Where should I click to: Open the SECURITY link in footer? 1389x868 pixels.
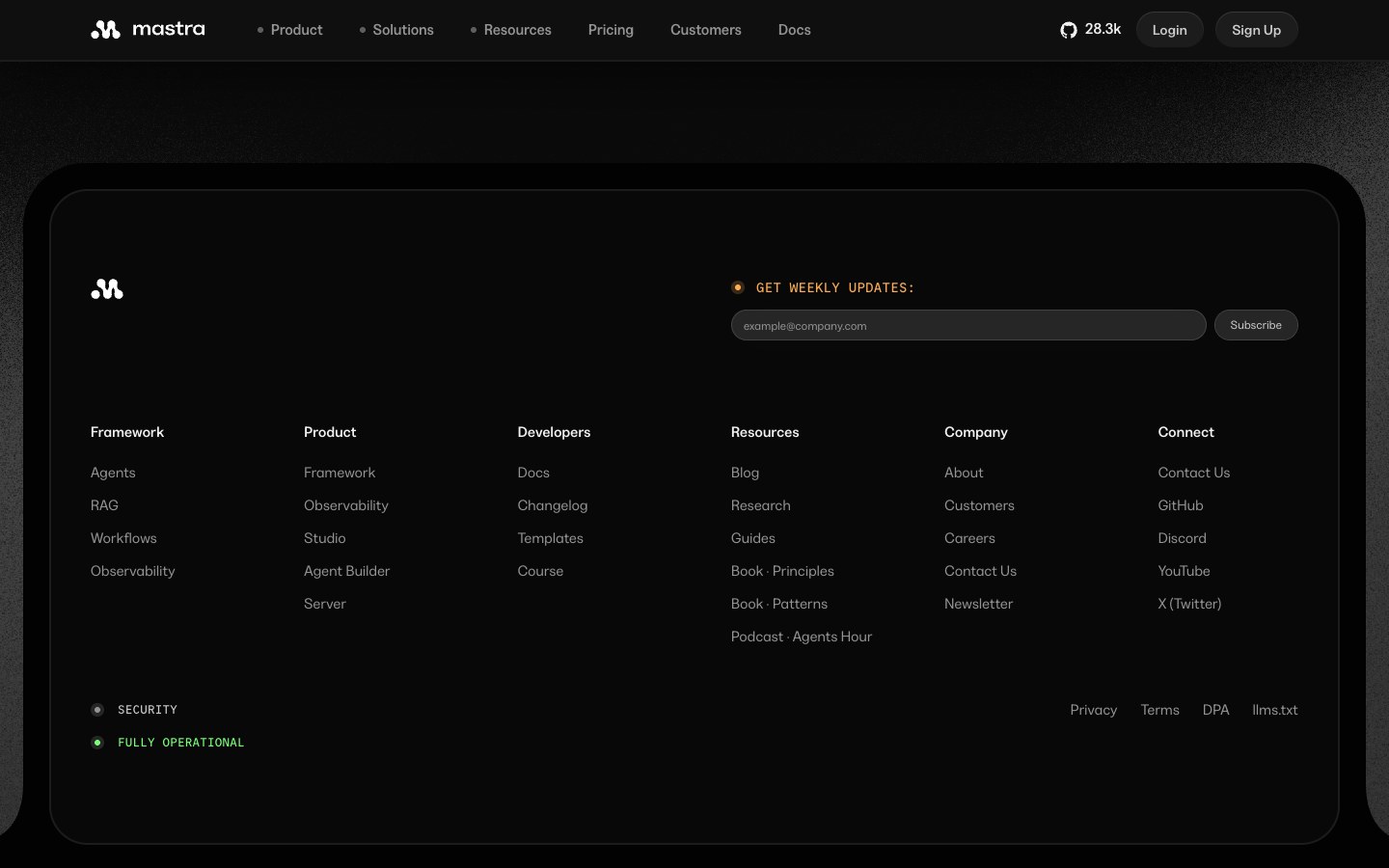click(134, 710)
